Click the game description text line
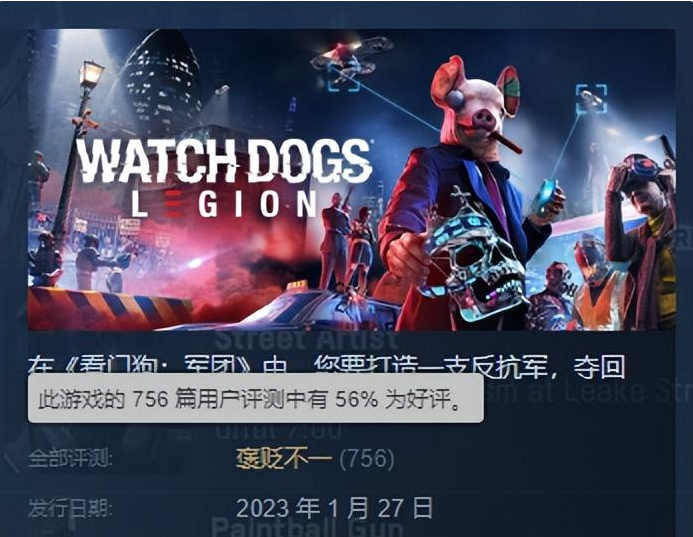The width and height of the screenshot is (693, 537). [x=326, y=365]
